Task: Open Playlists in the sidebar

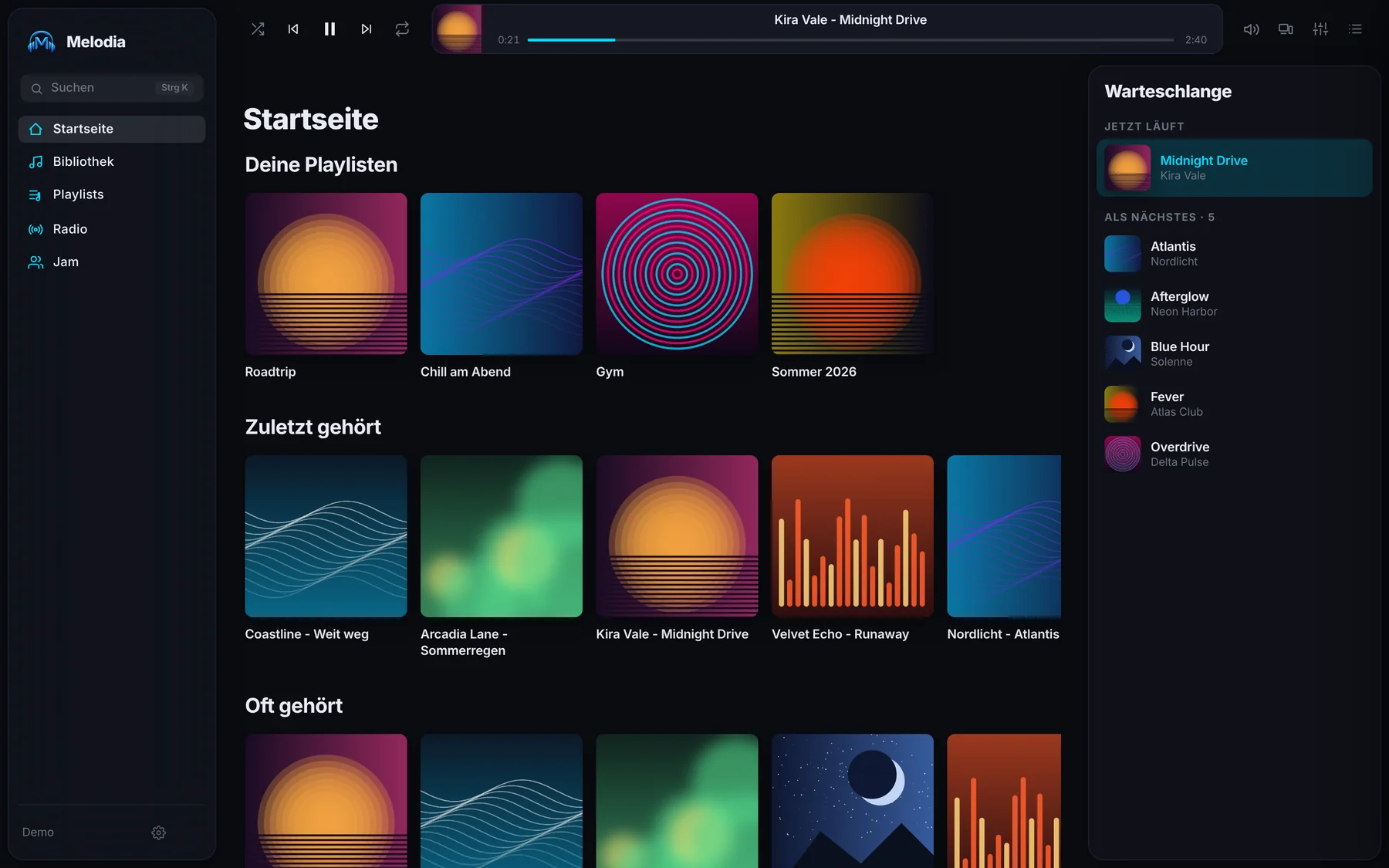Action: point(112,195)
